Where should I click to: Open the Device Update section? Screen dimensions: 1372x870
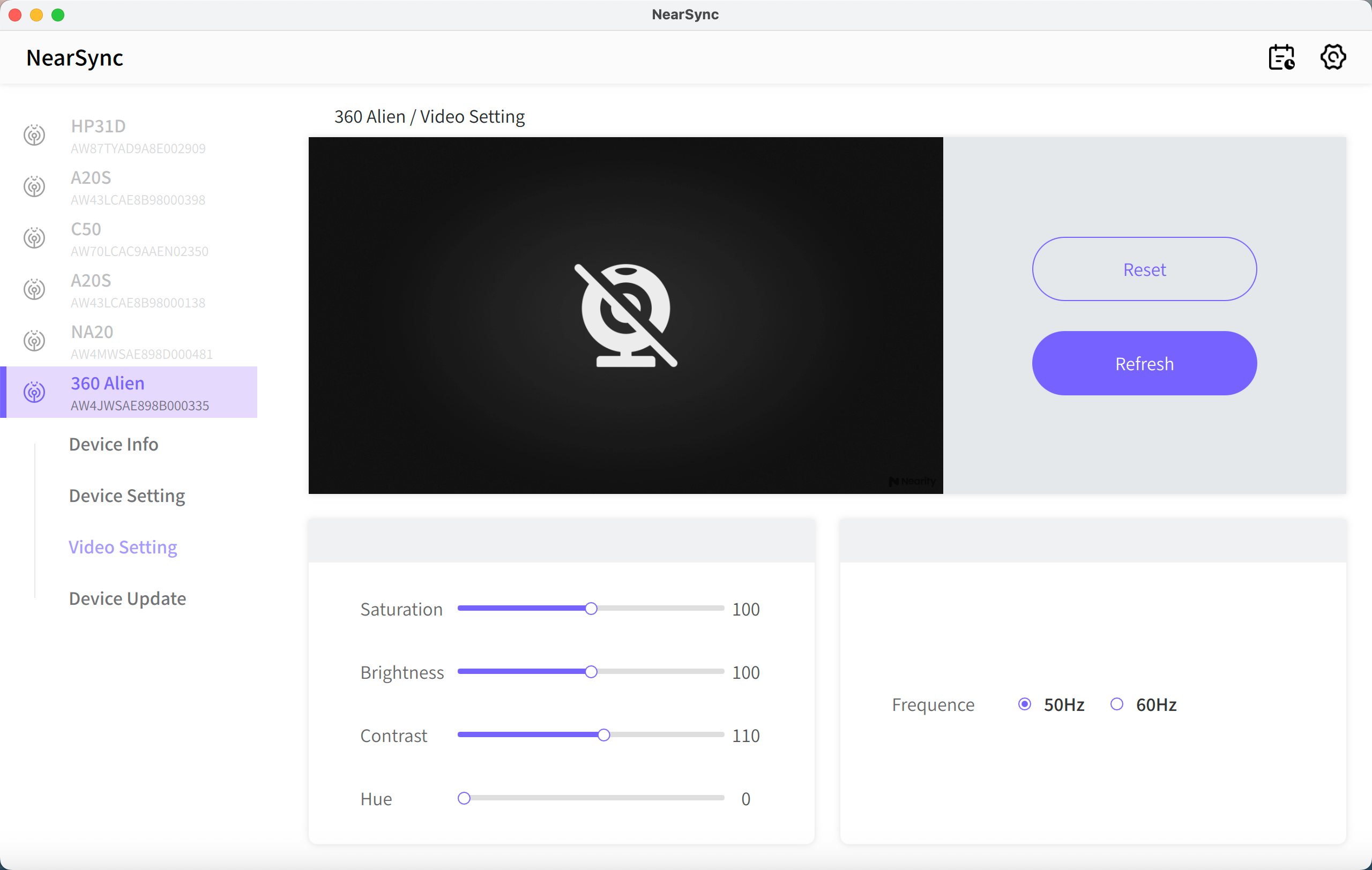coord(128,598)
